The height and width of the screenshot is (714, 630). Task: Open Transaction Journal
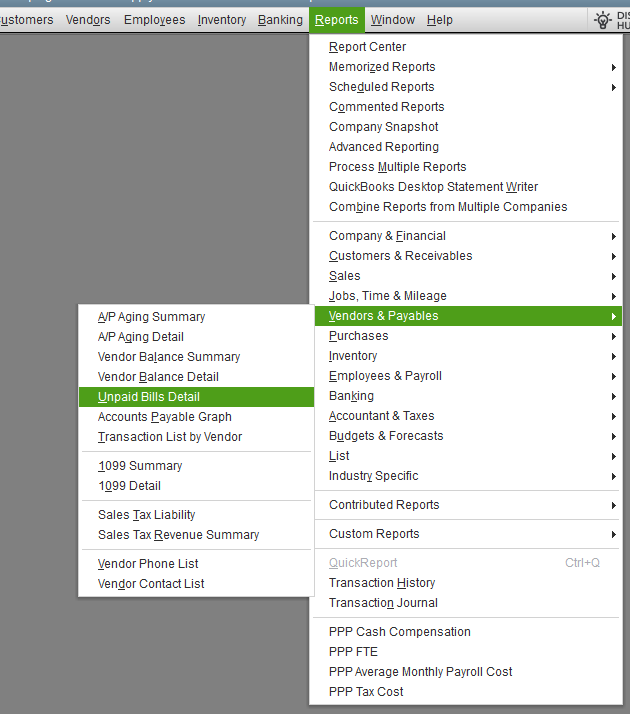(466, 603)
